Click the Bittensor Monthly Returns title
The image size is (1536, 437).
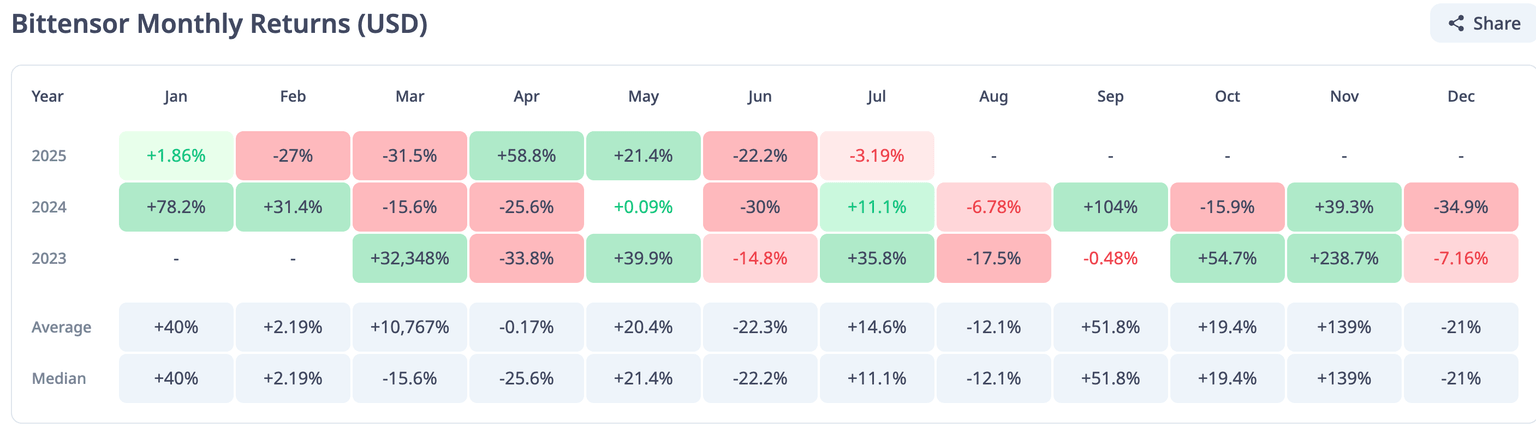coord(219,24)
